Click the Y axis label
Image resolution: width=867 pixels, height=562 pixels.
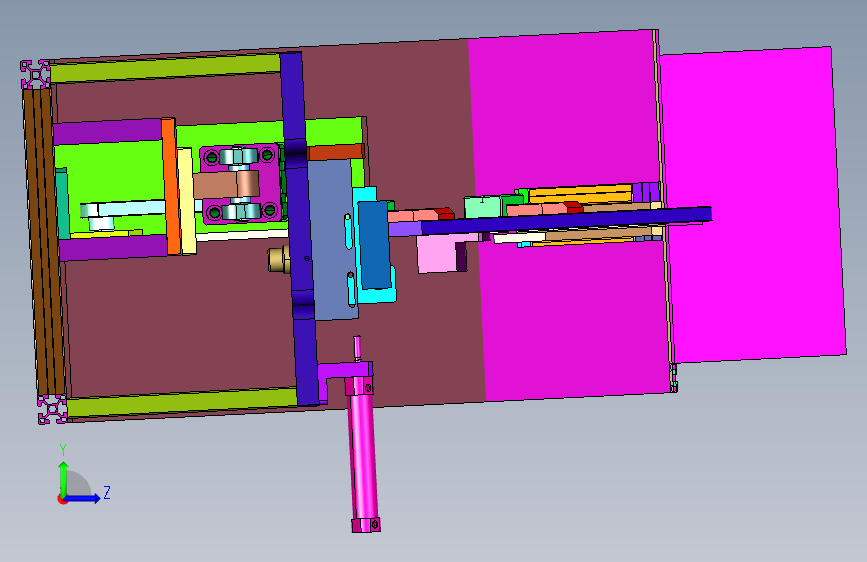(63, 450)
